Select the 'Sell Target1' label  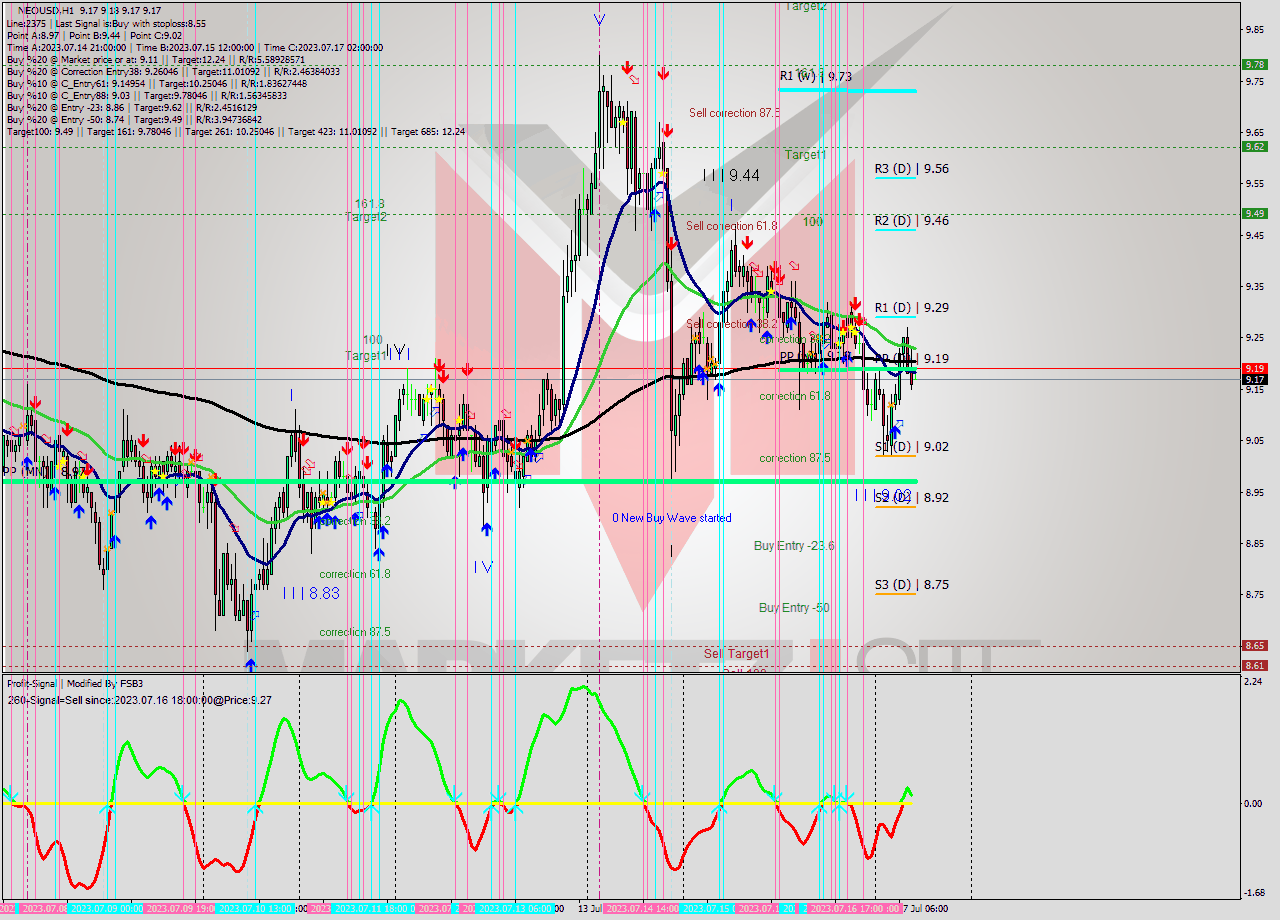coord(737,654)
